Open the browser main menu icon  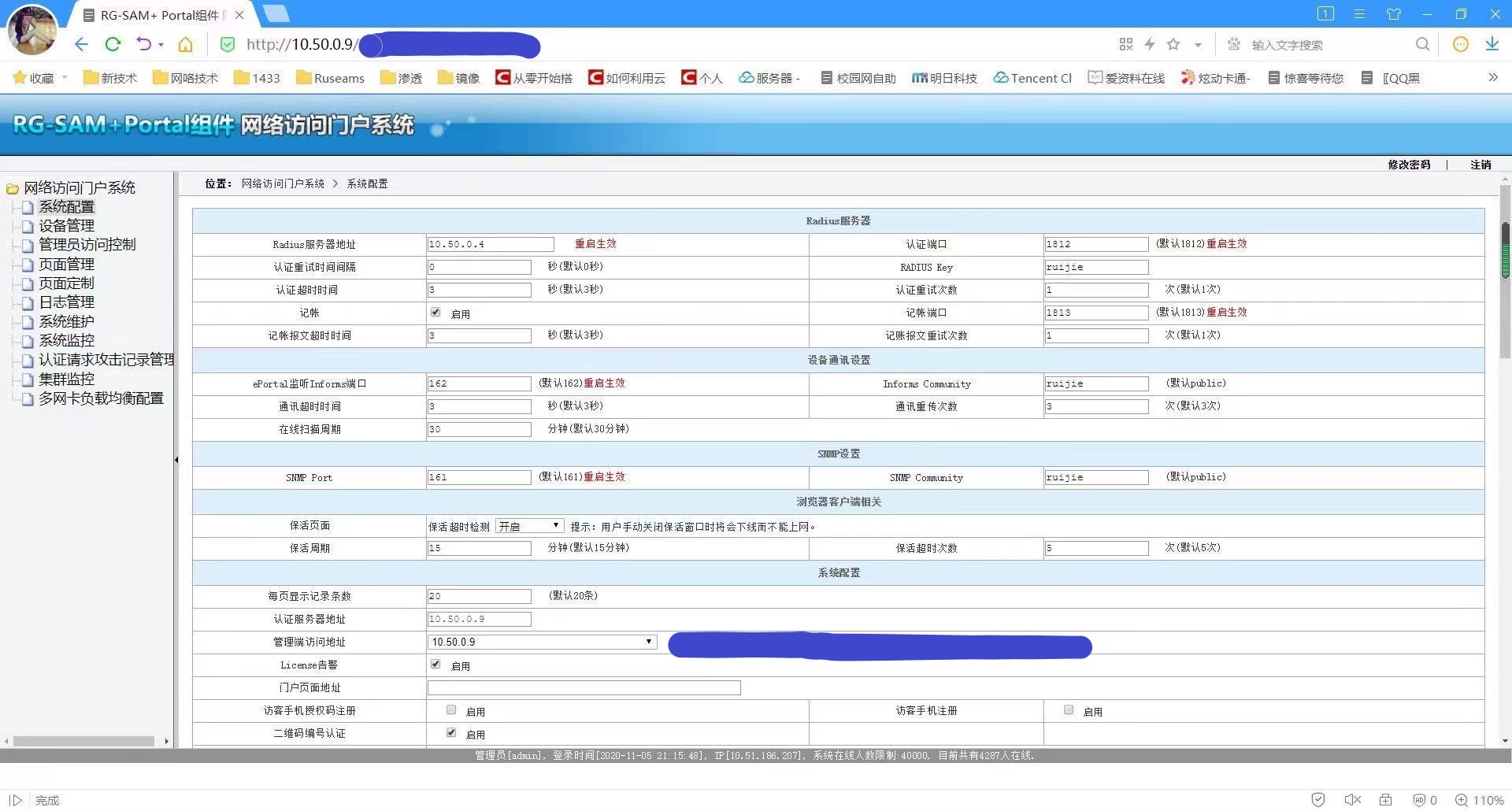tap(1359, 14)
